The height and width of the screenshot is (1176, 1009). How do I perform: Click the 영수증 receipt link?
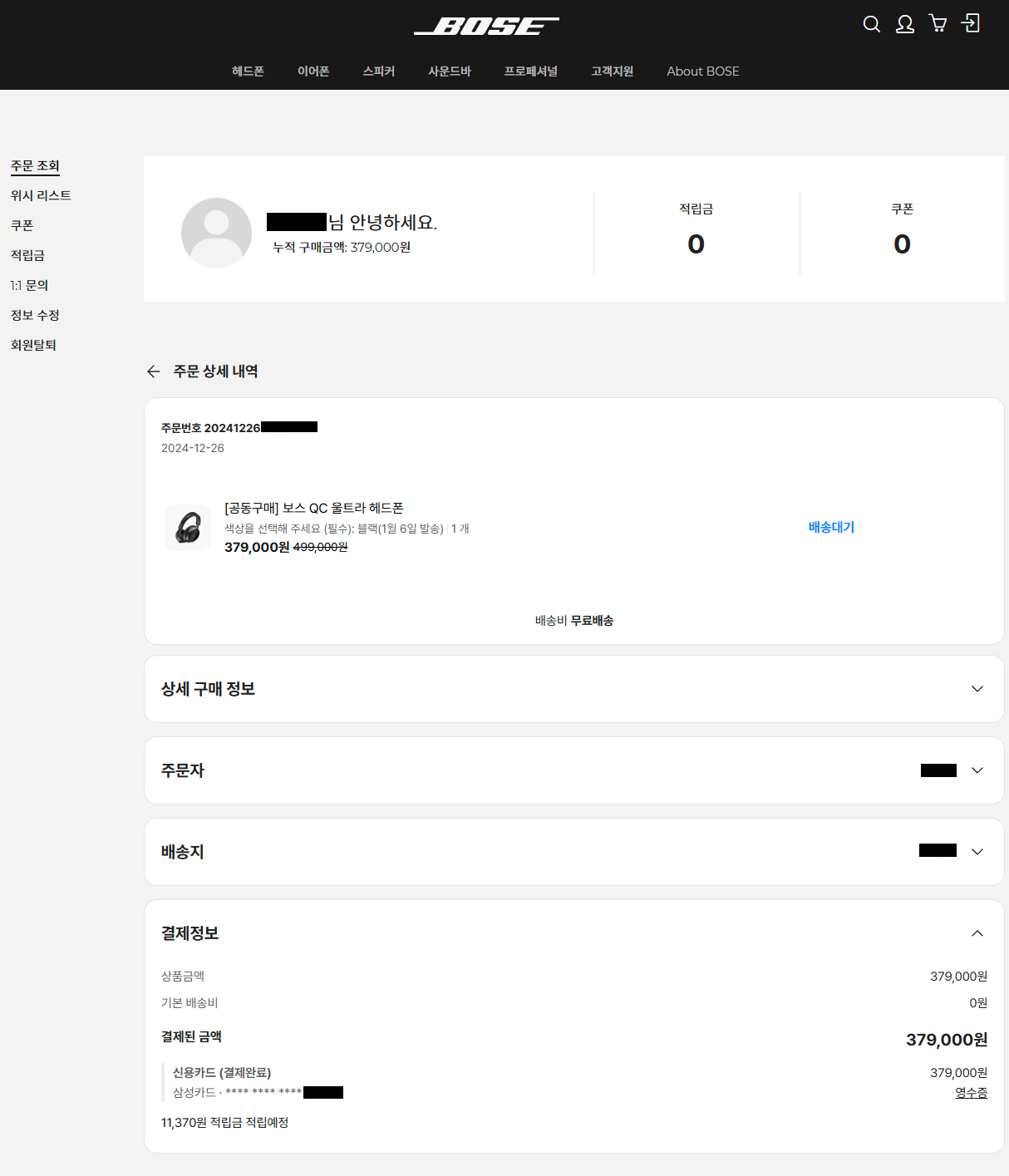[x=971, y=1093]
